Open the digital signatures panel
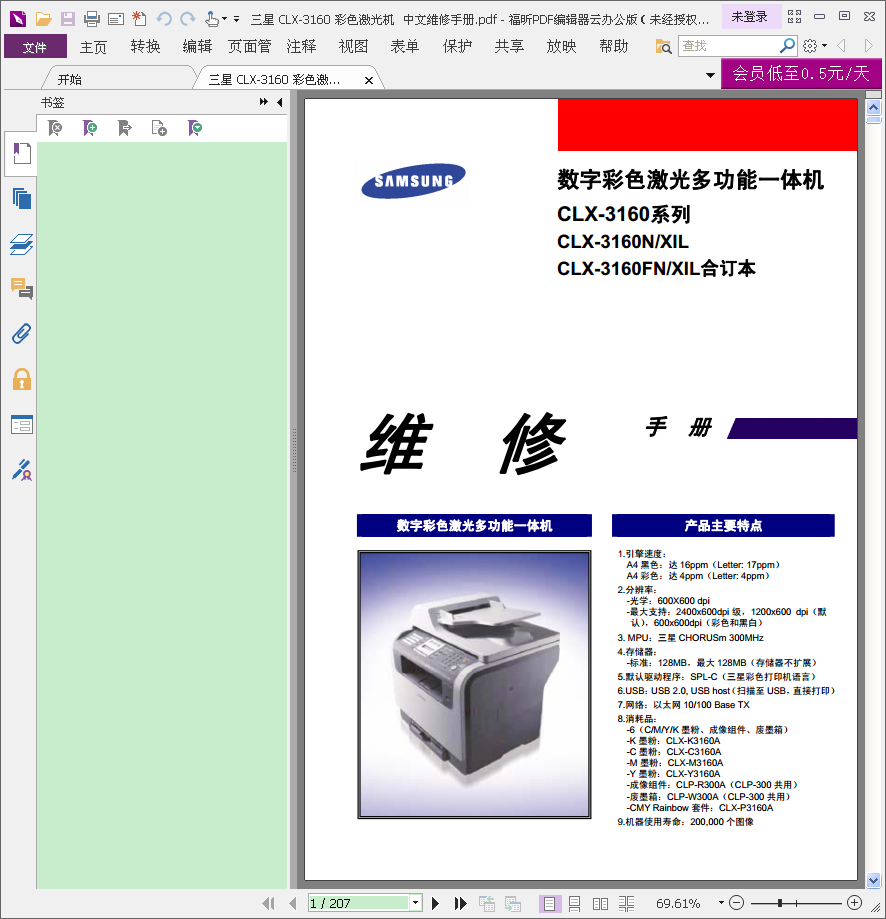Image resolution: width=886 pixels, height=919 pixels. coord(22,470)
